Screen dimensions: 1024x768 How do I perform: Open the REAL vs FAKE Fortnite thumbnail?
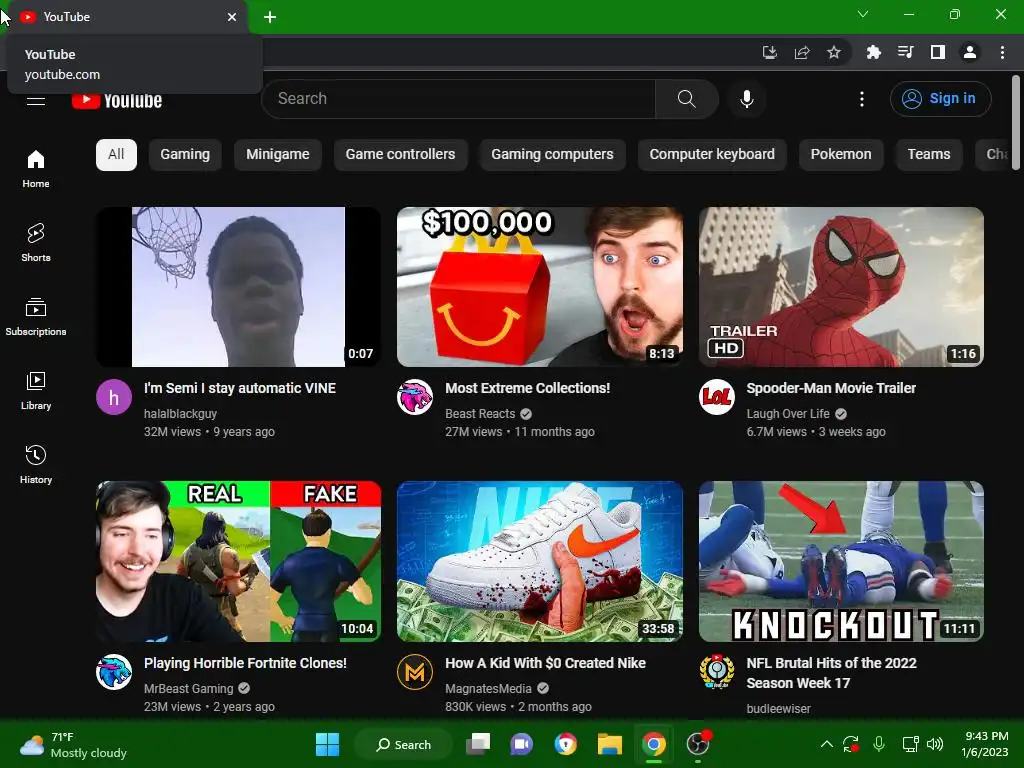(x=238, y=562)
